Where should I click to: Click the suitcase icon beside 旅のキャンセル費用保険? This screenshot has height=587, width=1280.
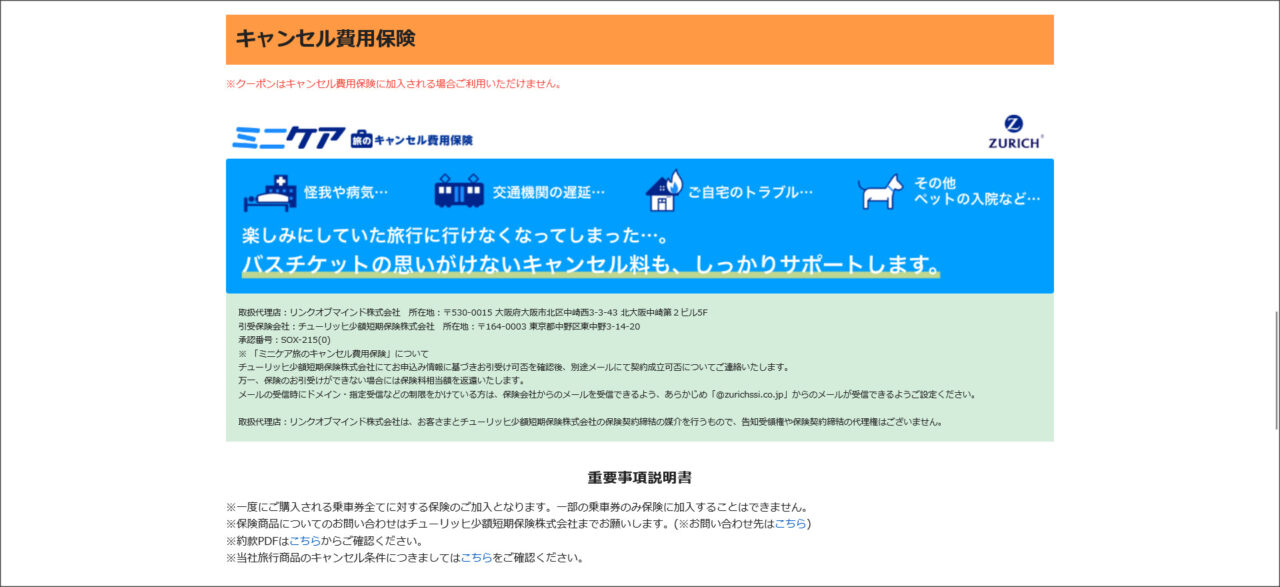point(361,140)
